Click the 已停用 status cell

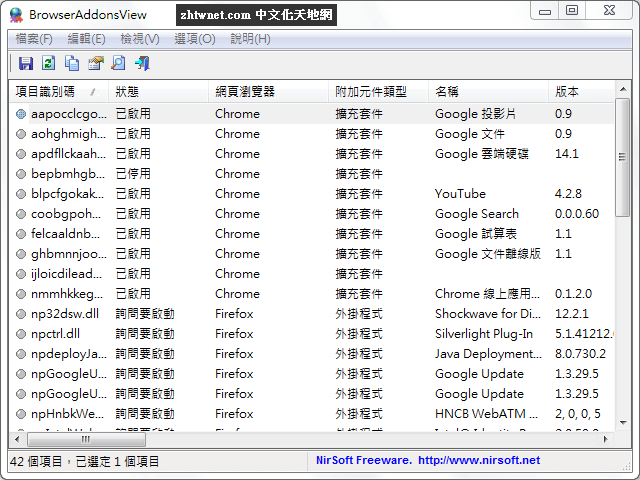133,174
